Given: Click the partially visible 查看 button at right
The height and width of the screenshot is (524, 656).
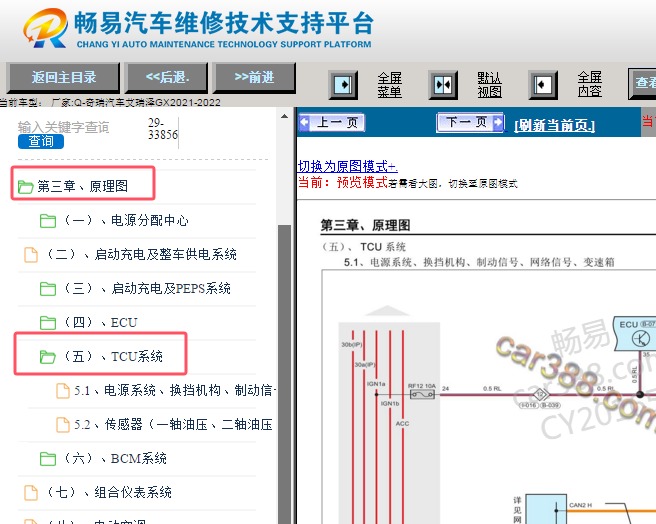Looking at the screenshot, I should coord(643,84).
